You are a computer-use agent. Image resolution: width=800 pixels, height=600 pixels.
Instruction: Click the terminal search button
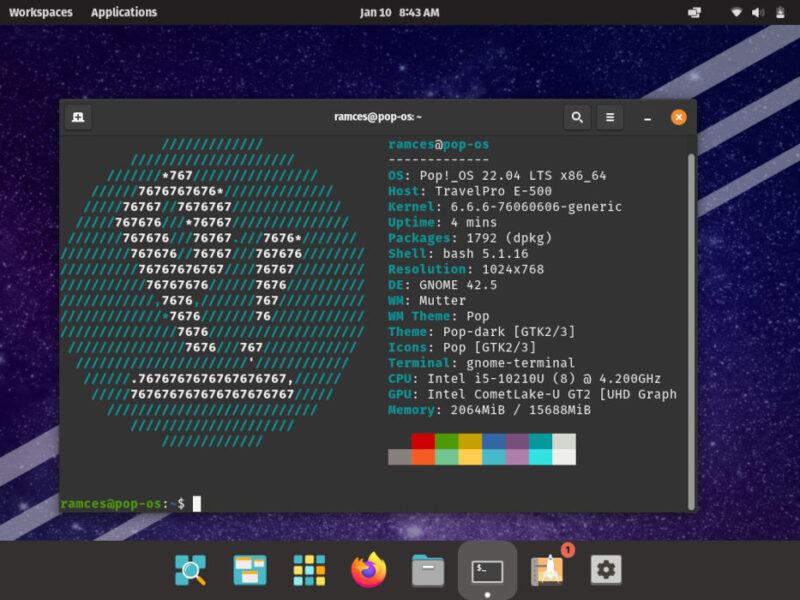(577, 117)
